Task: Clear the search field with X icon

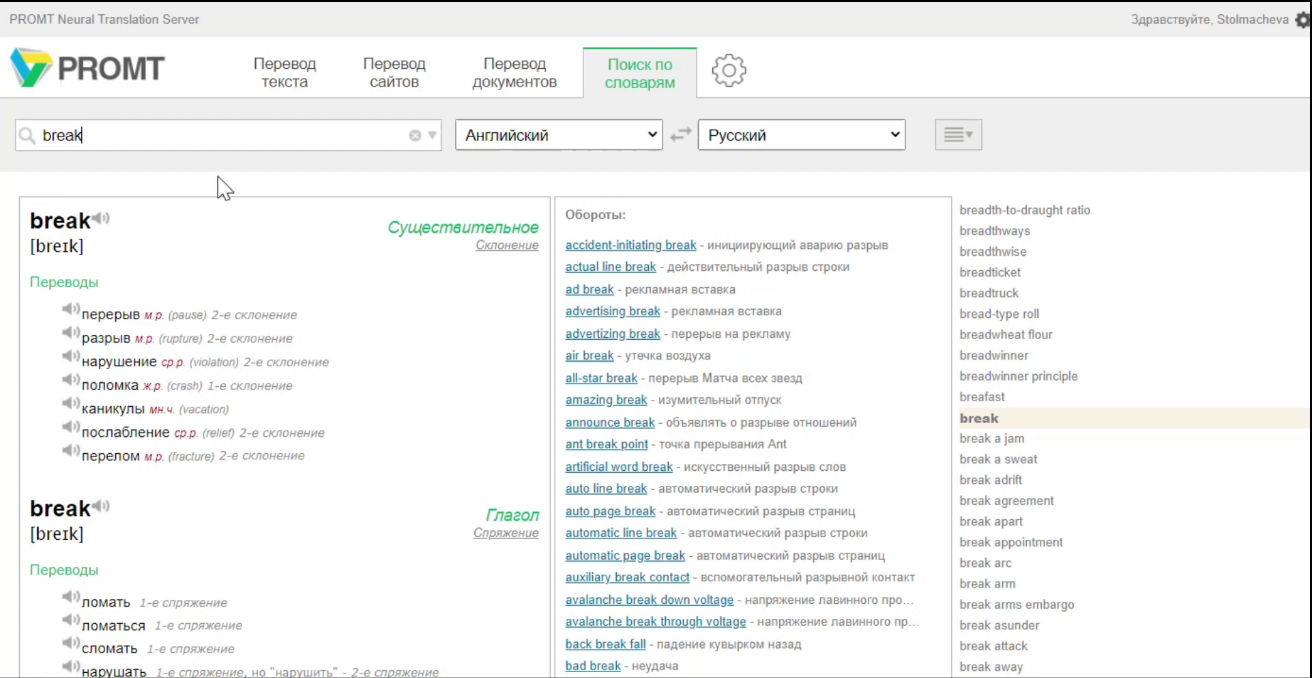Action: pos(415,136)
